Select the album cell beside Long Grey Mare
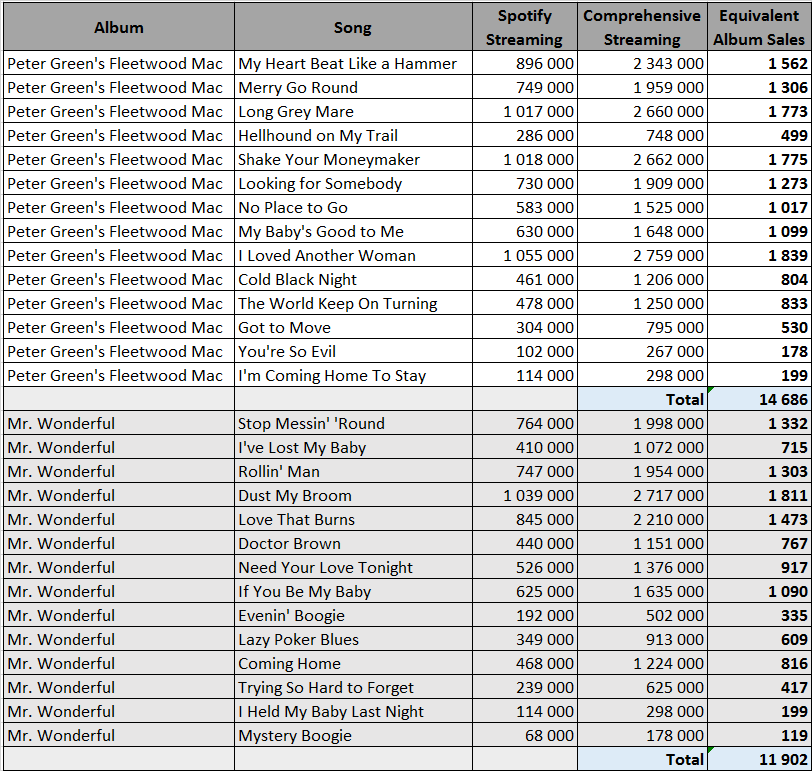Viewport: 812px width, 771px height. click(x=119, y=111)
